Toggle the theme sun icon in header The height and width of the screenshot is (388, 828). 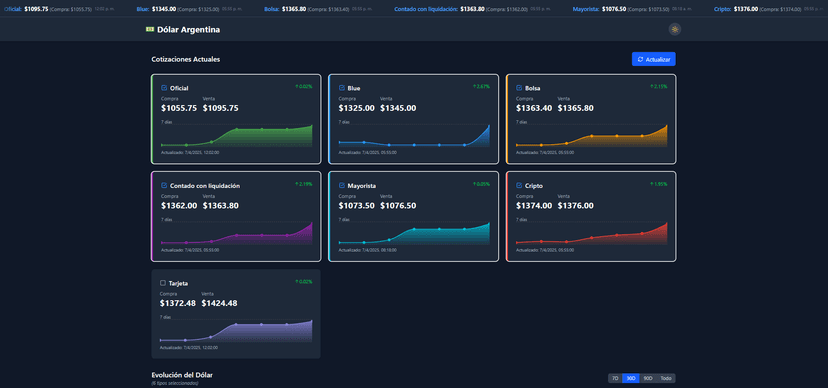click(674, 30)
